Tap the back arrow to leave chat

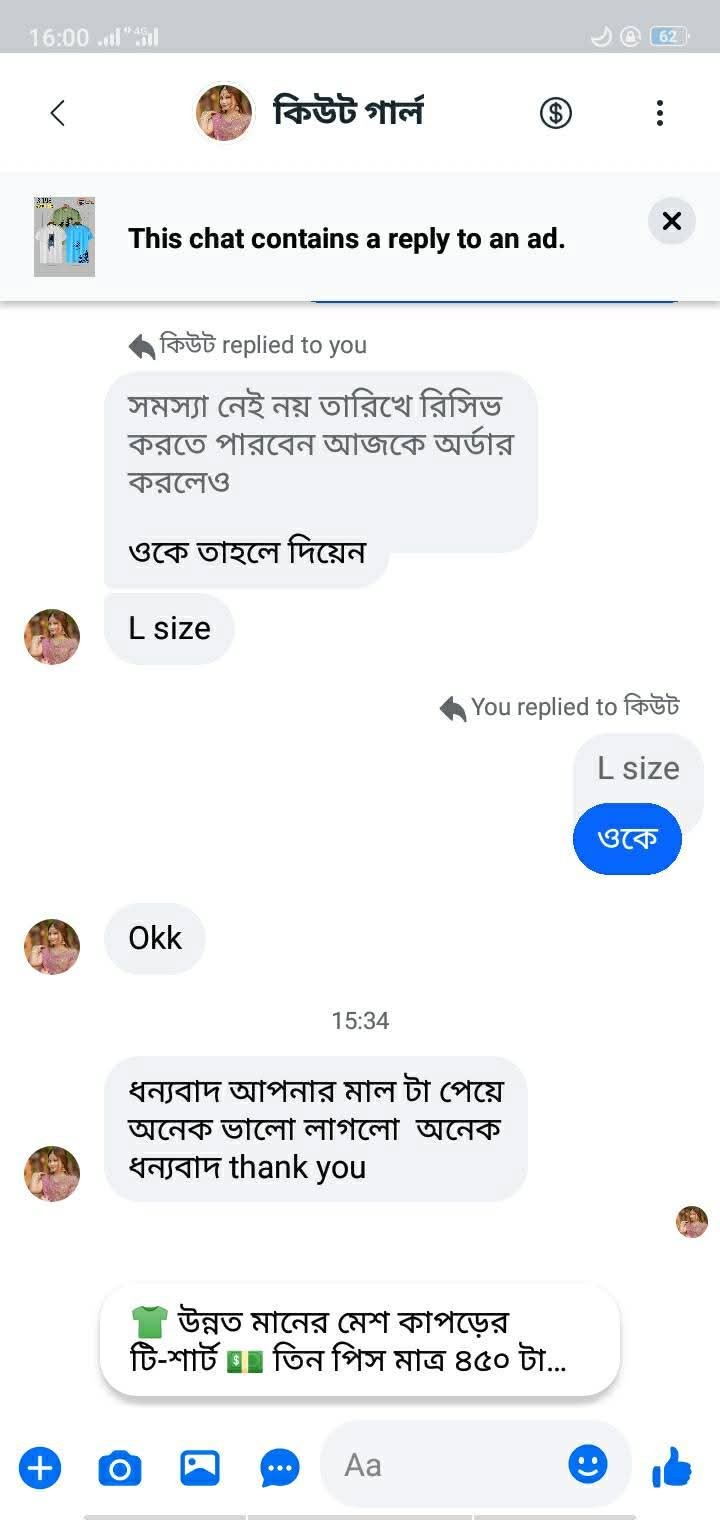pos(58,113)
